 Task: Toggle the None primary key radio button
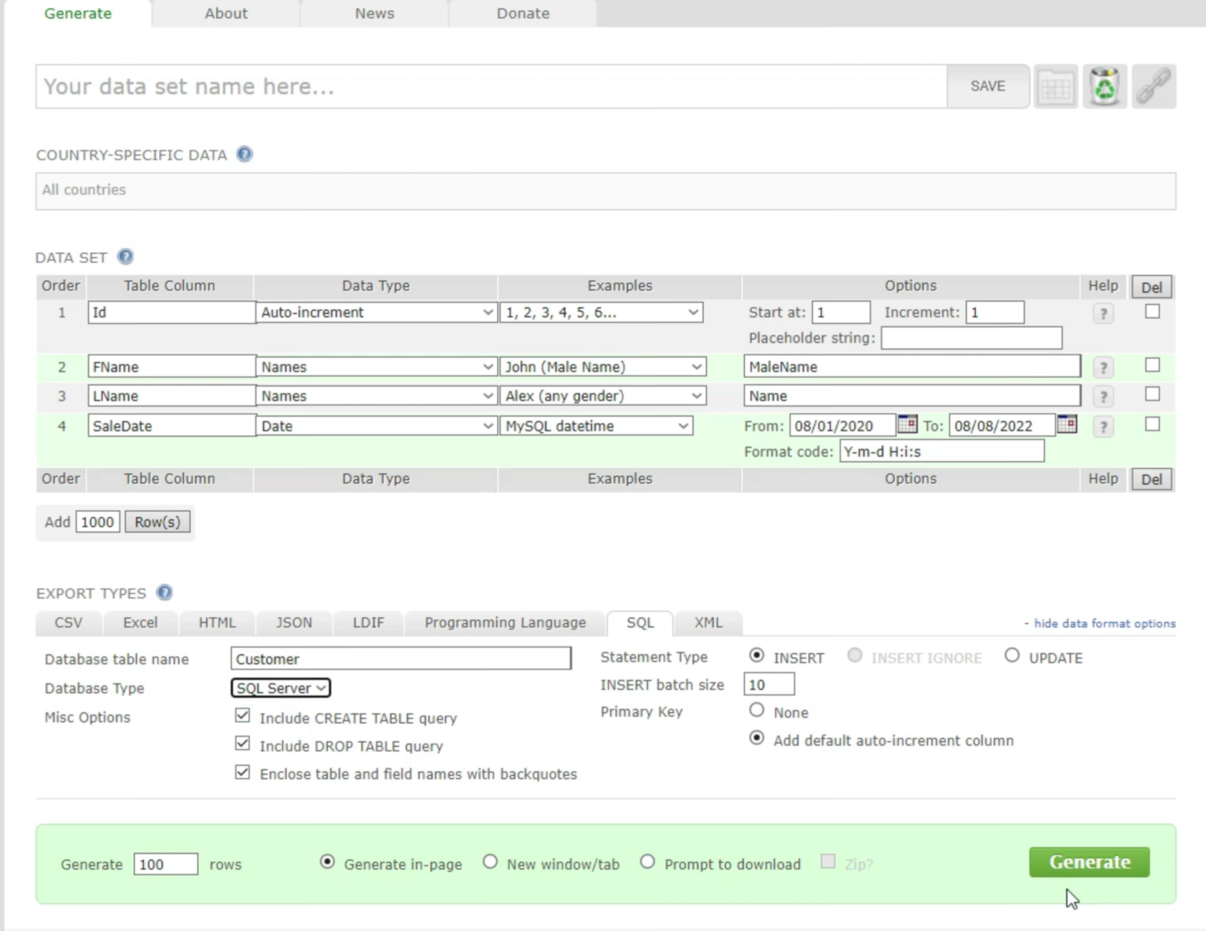click(x=757, y=710)
